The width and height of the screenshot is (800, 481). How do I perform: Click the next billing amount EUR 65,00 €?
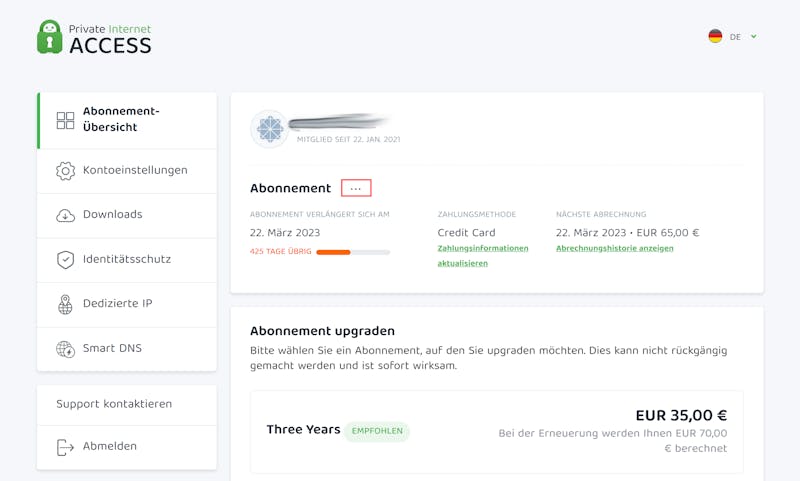tap(668, 233)
